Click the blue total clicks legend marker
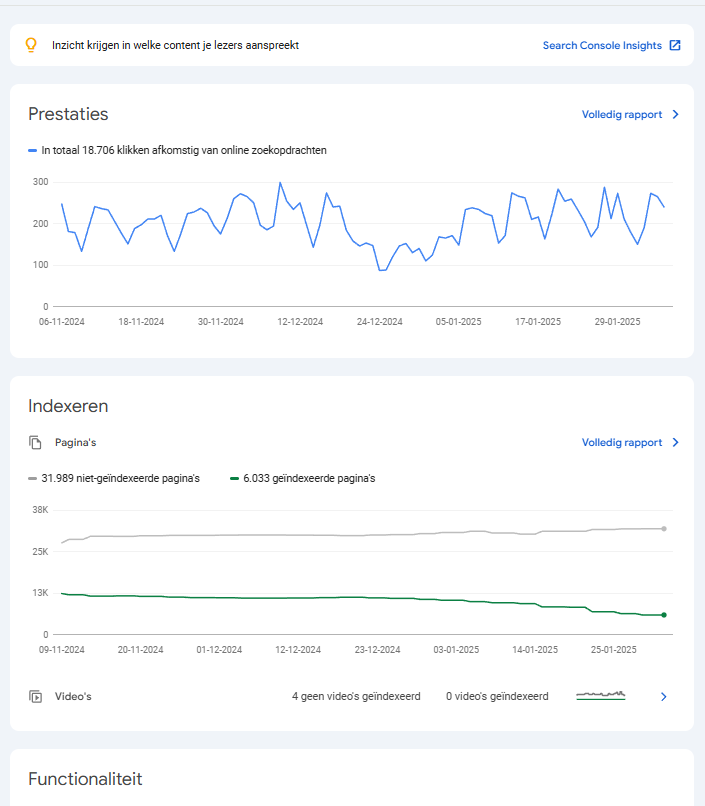Screen dimensions: 705x806 (33, 150)
